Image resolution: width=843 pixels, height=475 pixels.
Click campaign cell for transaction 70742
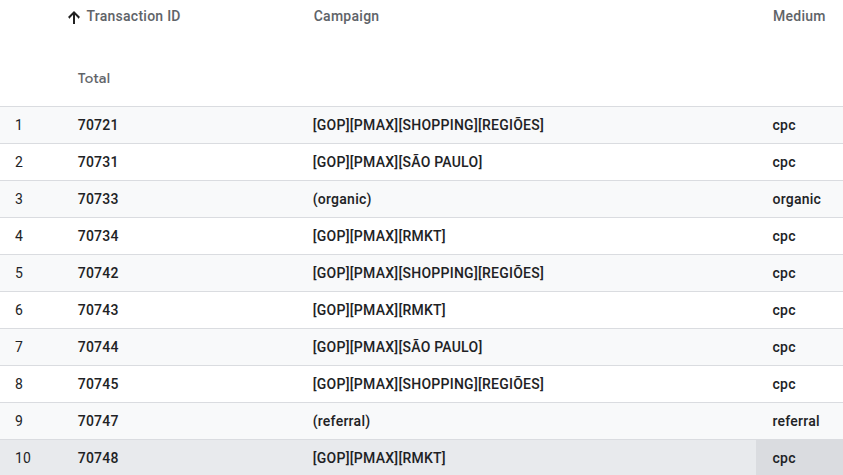coord(428,273)
